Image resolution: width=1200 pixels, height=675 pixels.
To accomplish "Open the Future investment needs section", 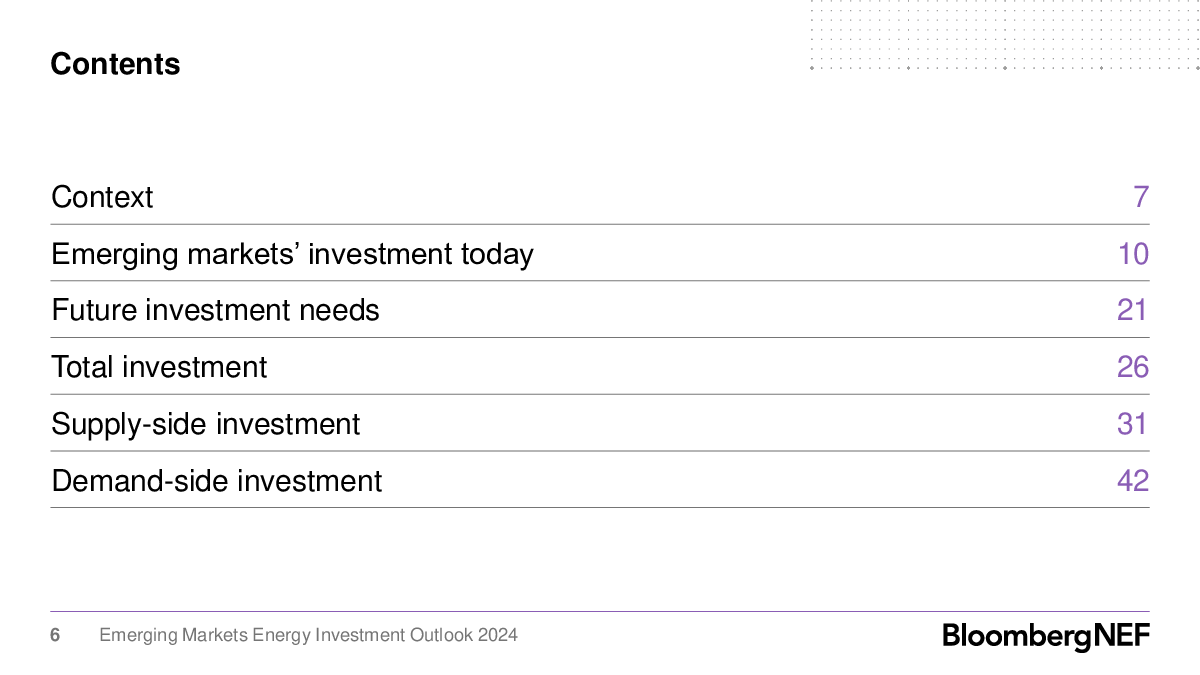I will 215,310.
